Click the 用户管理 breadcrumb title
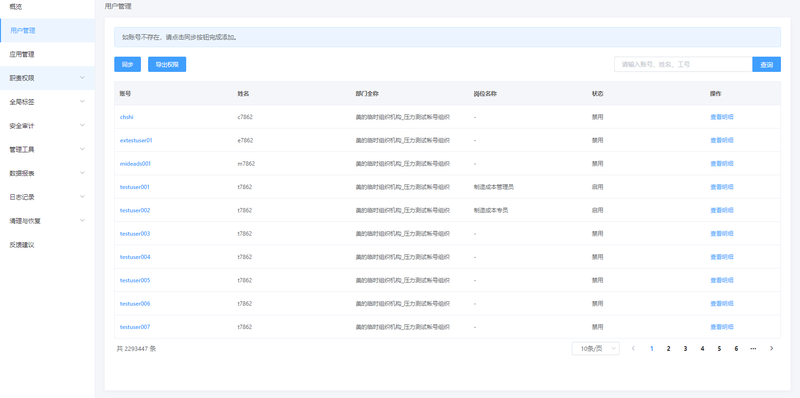 pos(118,6)
